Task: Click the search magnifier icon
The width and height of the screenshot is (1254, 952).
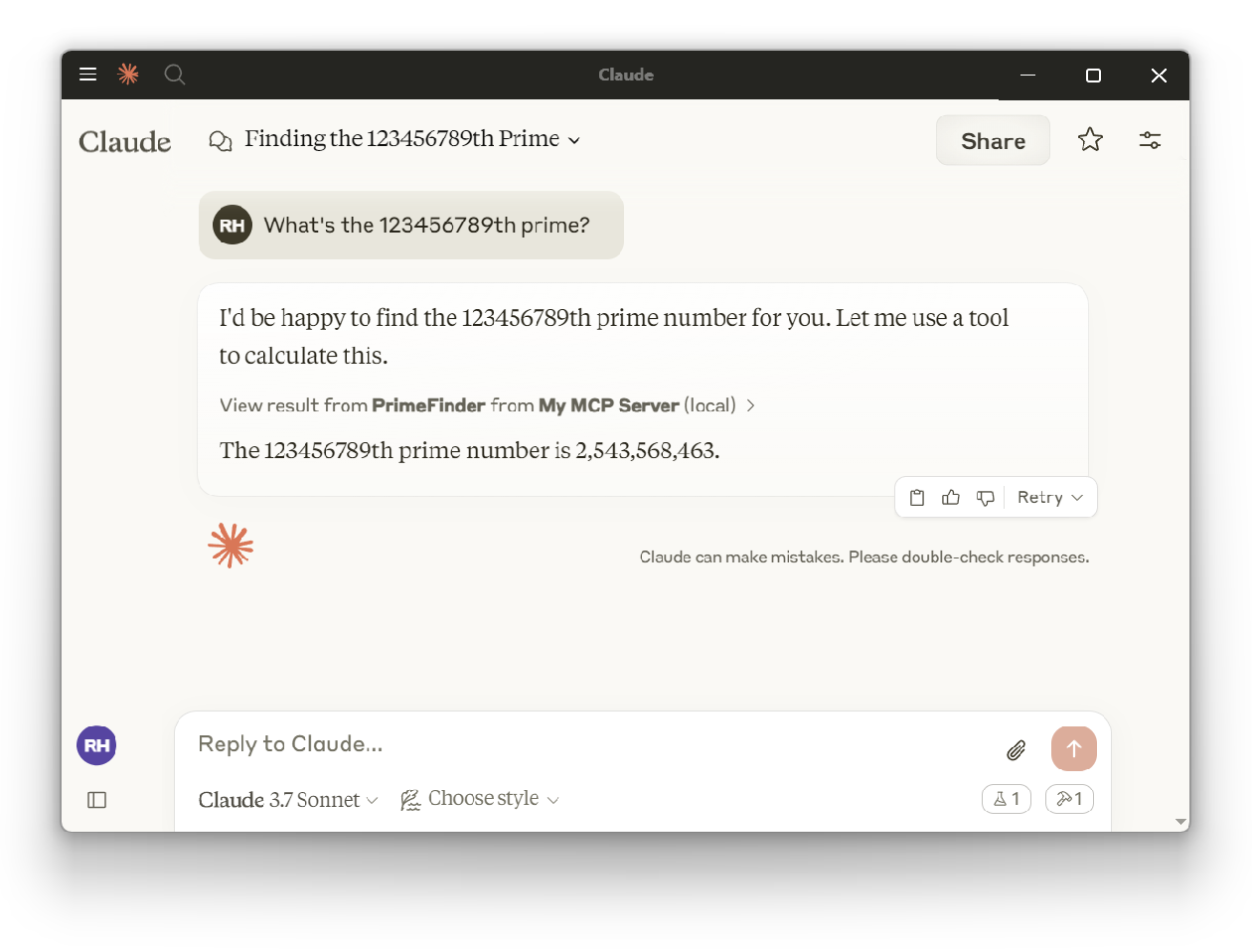Action: click(175, 75)
